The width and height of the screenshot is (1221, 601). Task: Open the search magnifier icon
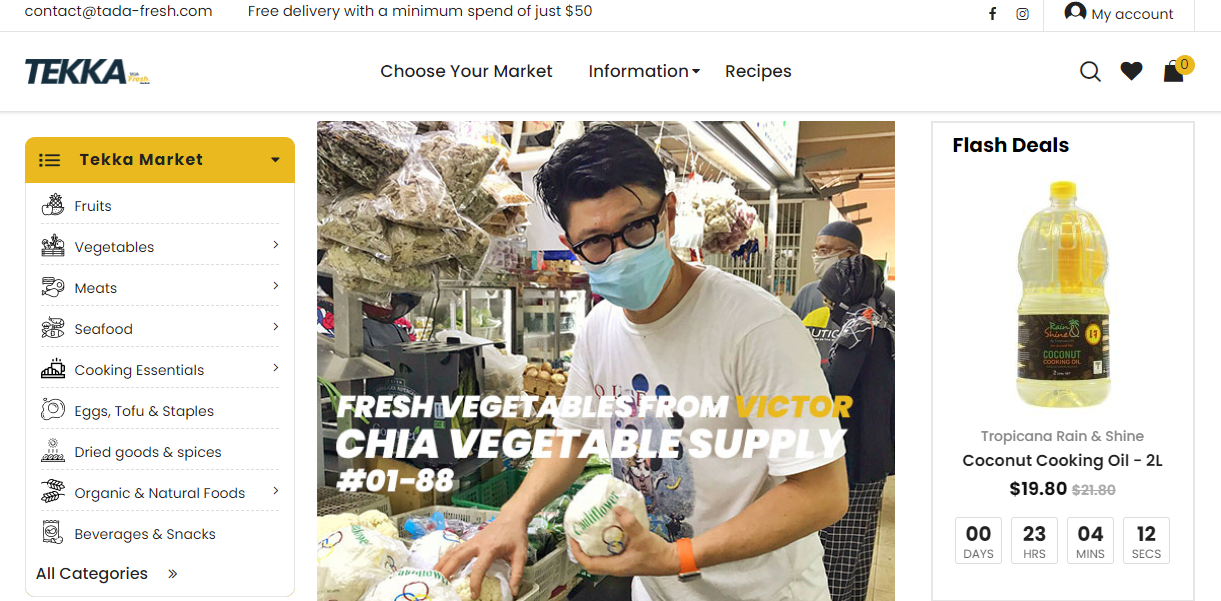(x=1090, y=71)
